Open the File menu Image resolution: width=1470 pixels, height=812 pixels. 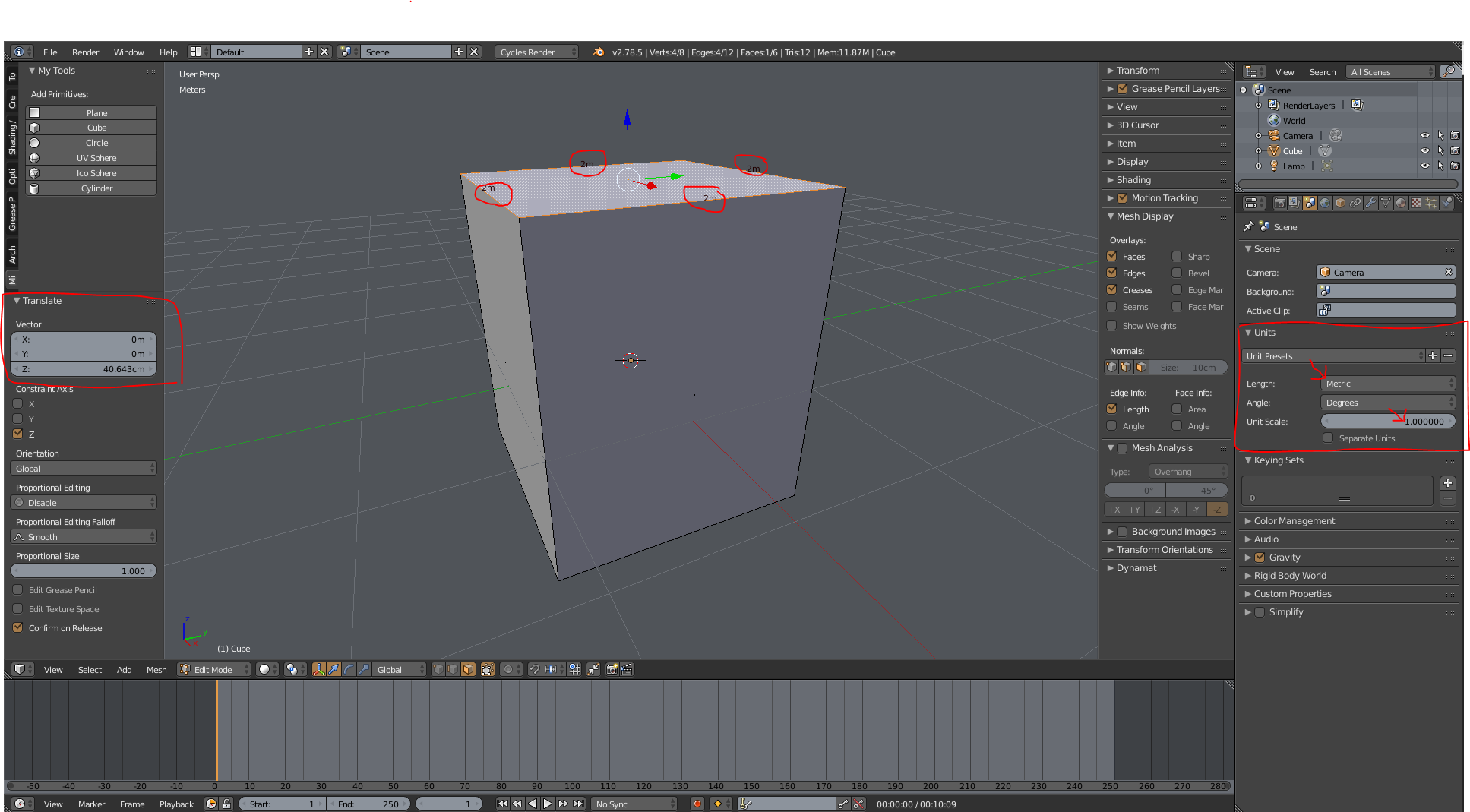(x=50, y=52)
